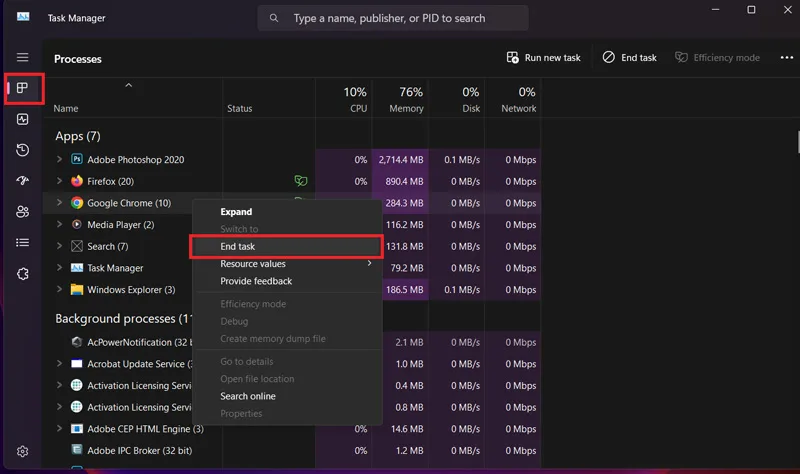800x474 pixels.
Task: Click the Acrobat Update Service icon
Action: point(77,364)
